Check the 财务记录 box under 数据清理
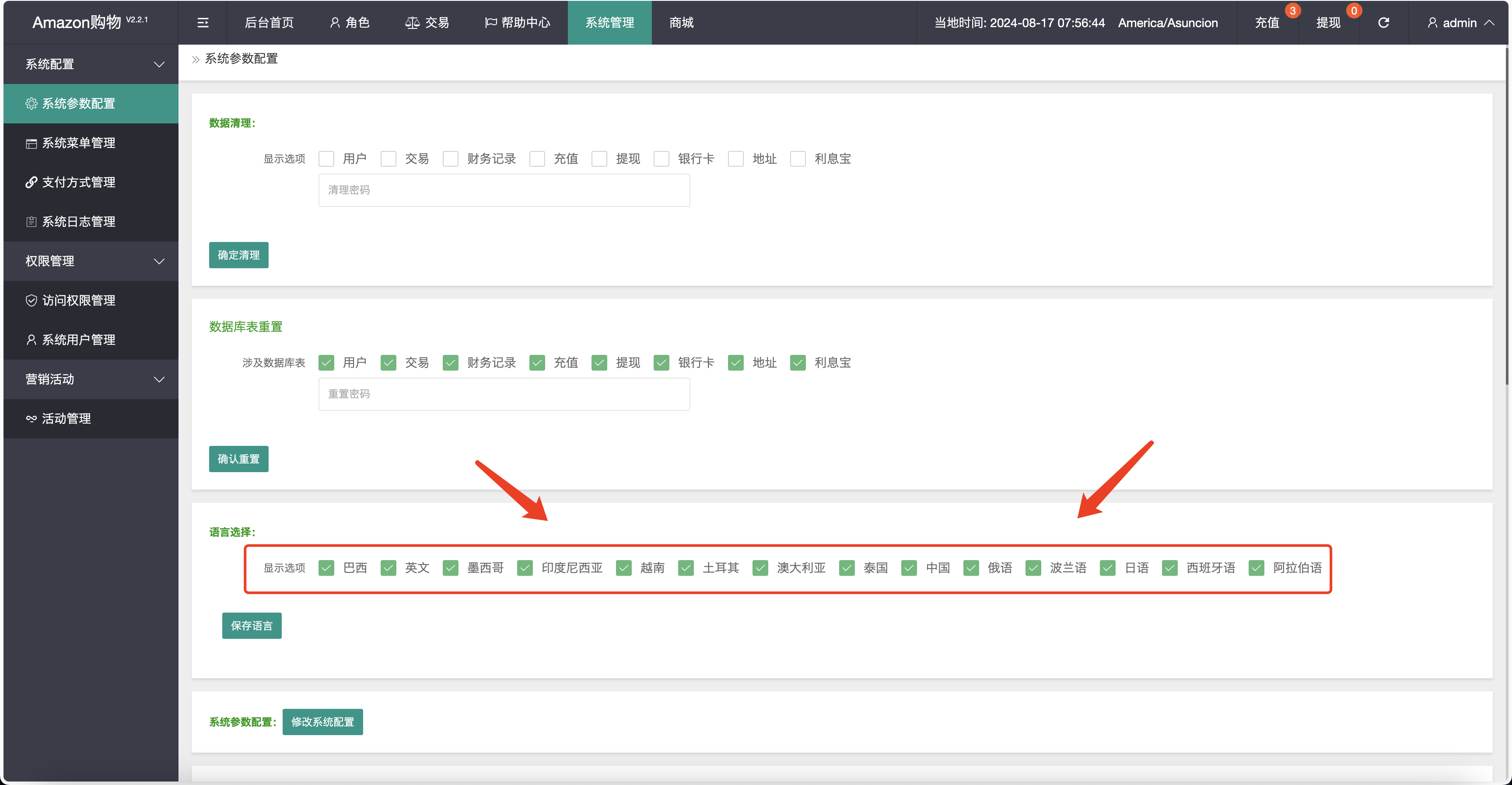The image size is (1512, 785). [450, 159]
